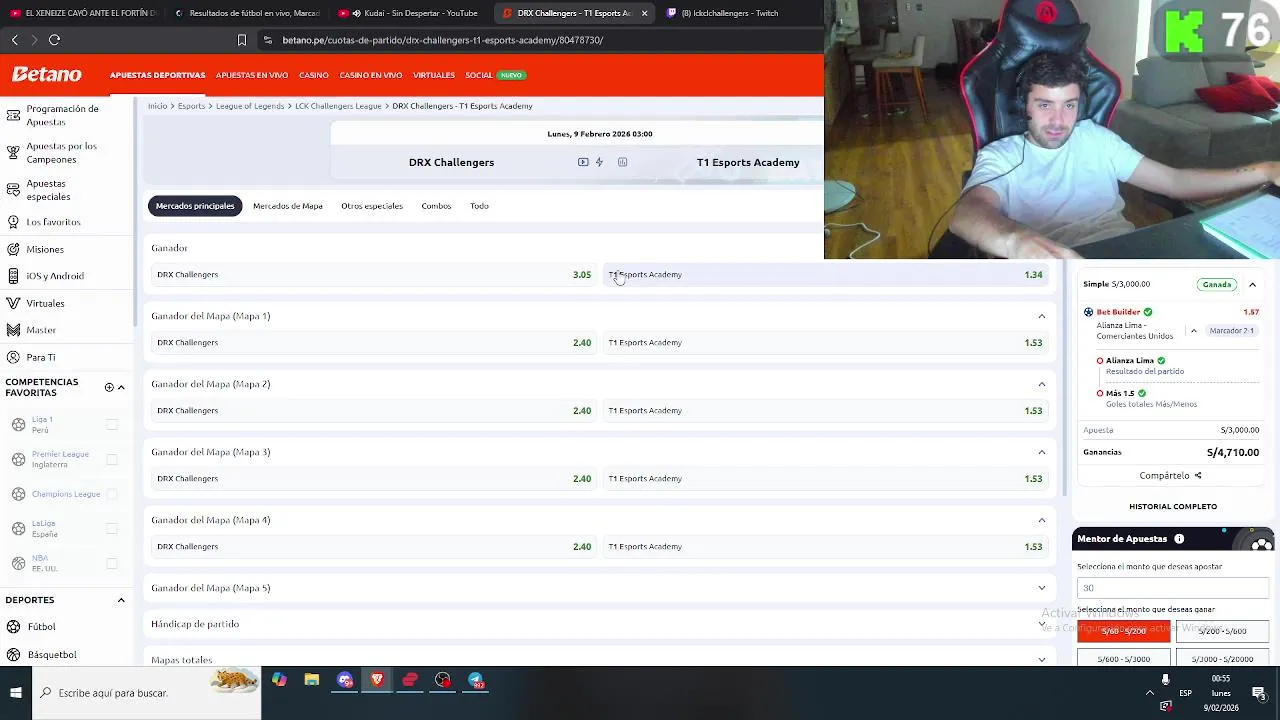This screenshot has width=1280, height=720.
Task: Open notification center in system tray
Action: coord(1259,693)
